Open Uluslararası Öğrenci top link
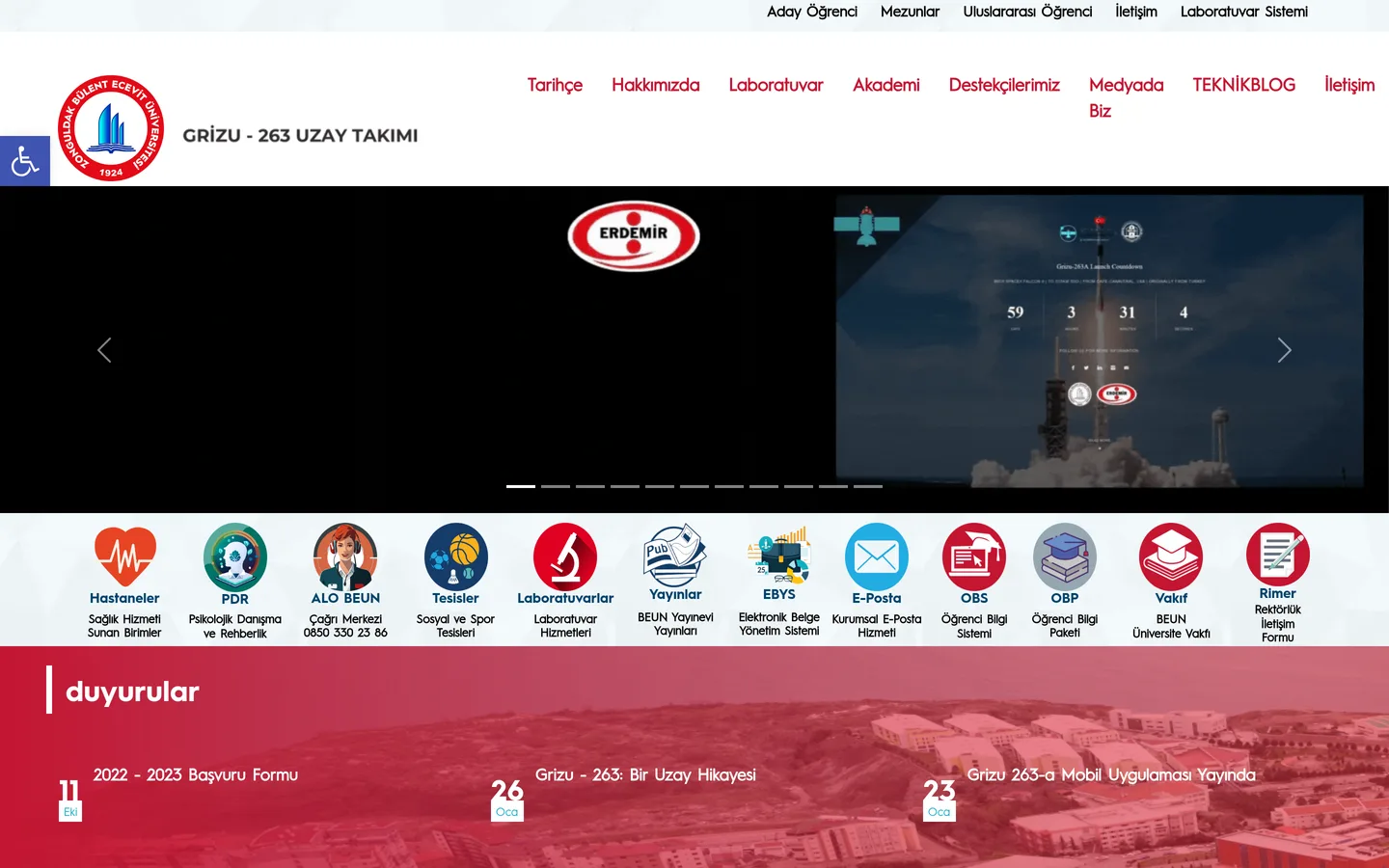The image size is (1389, 868). pos(1027,12)
